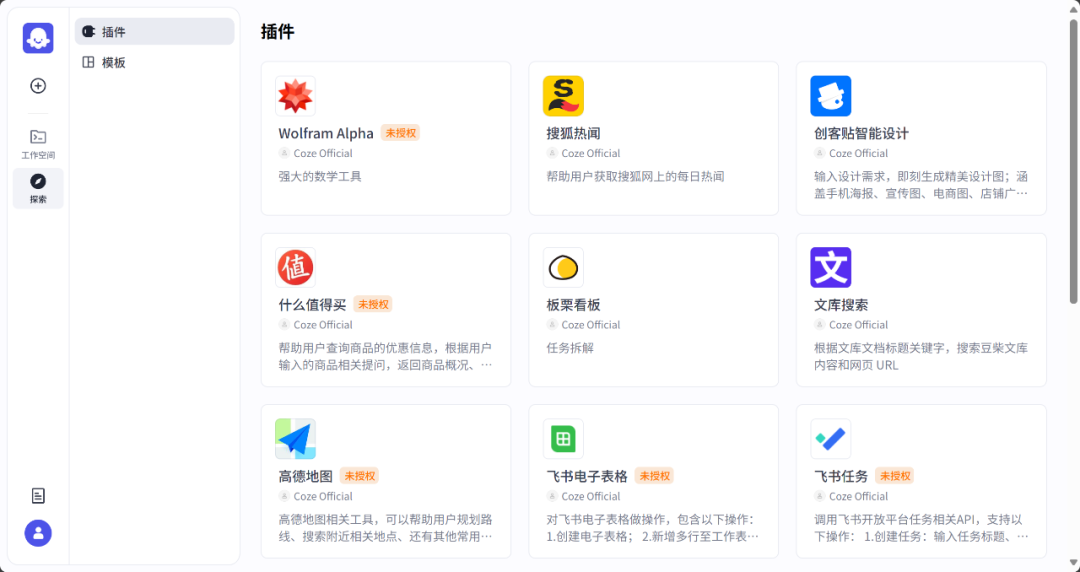Viewport: 1080px width, 572px height.
Task: Click 未授权 badge on 什么值得买
Action: pos(373,305)
